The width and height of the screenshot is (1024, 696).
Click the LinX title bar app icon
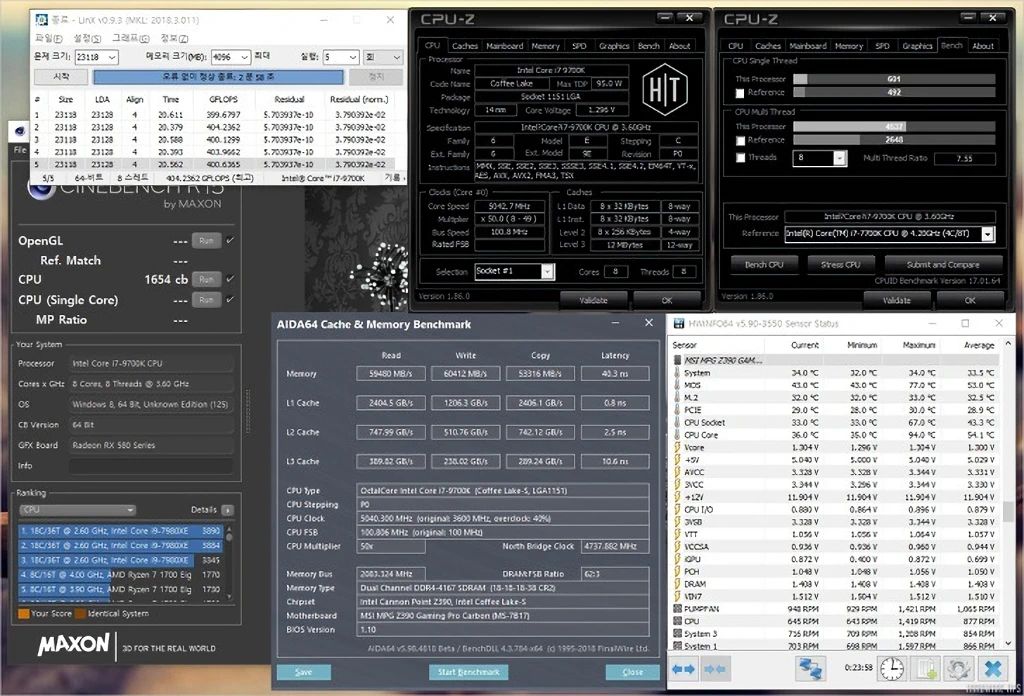(x=41, y=20)
